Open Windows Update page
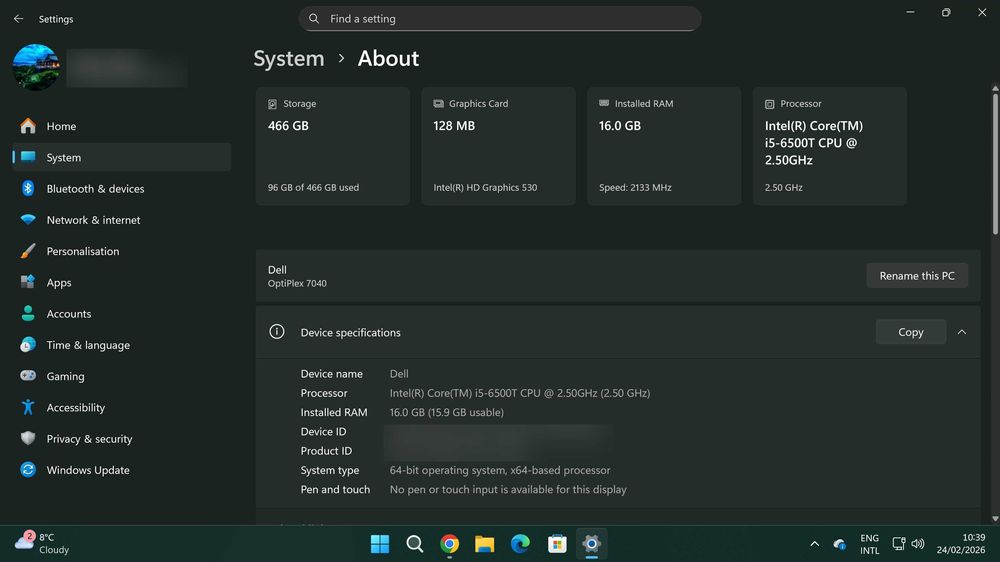This screenshot has width=1000, height=562. point(87,470)
